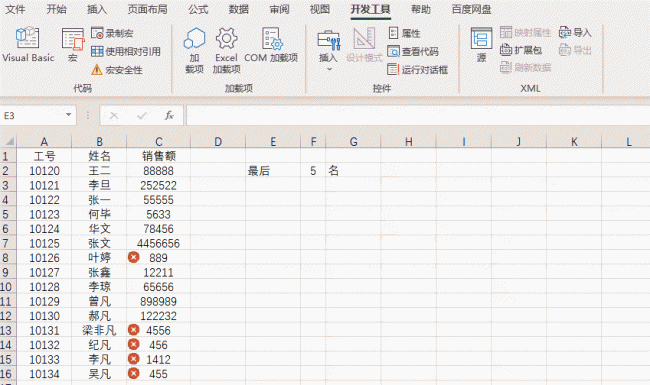Click into the formula bar input

pyautogui.click(x=418, y=115)
